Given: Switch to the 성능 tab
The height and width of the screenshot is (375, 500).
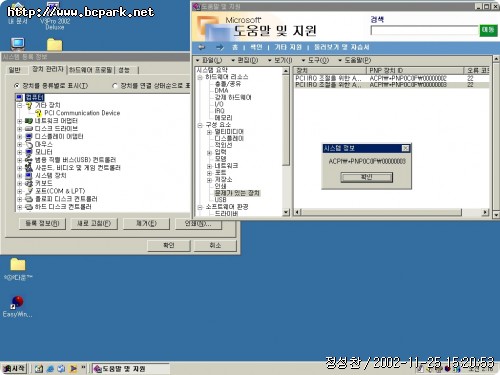Looking at the screenshot, I should point(124,70).
